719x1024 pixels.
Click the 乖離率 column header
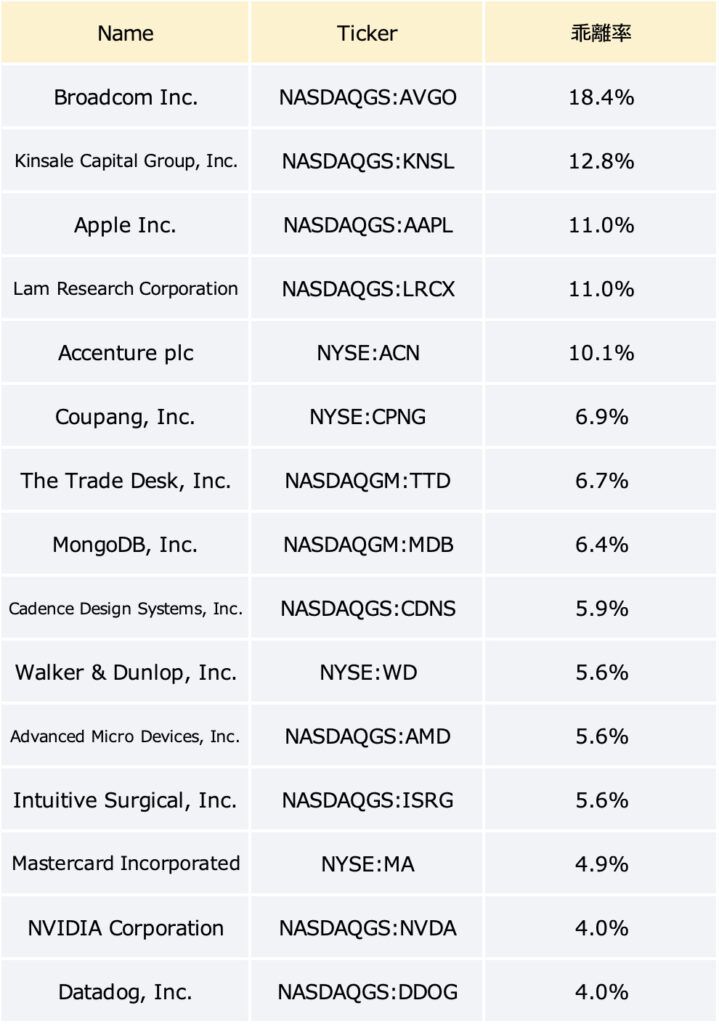600,33
